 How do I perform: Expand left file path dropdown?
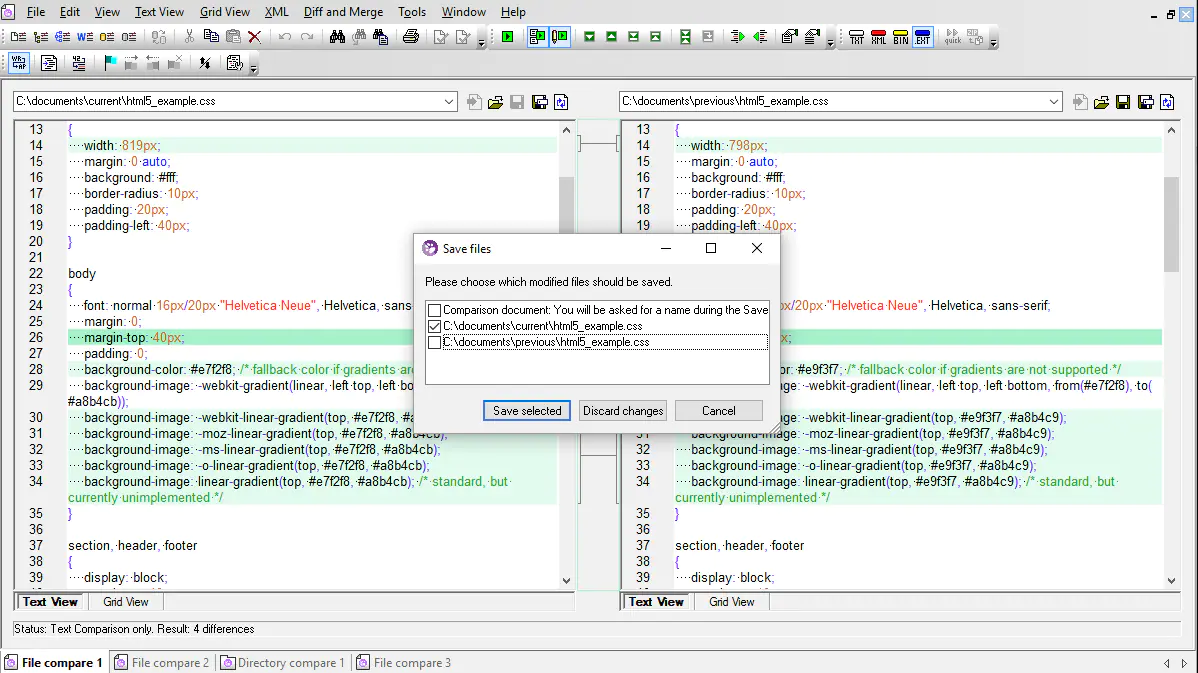tap(448, 102)
